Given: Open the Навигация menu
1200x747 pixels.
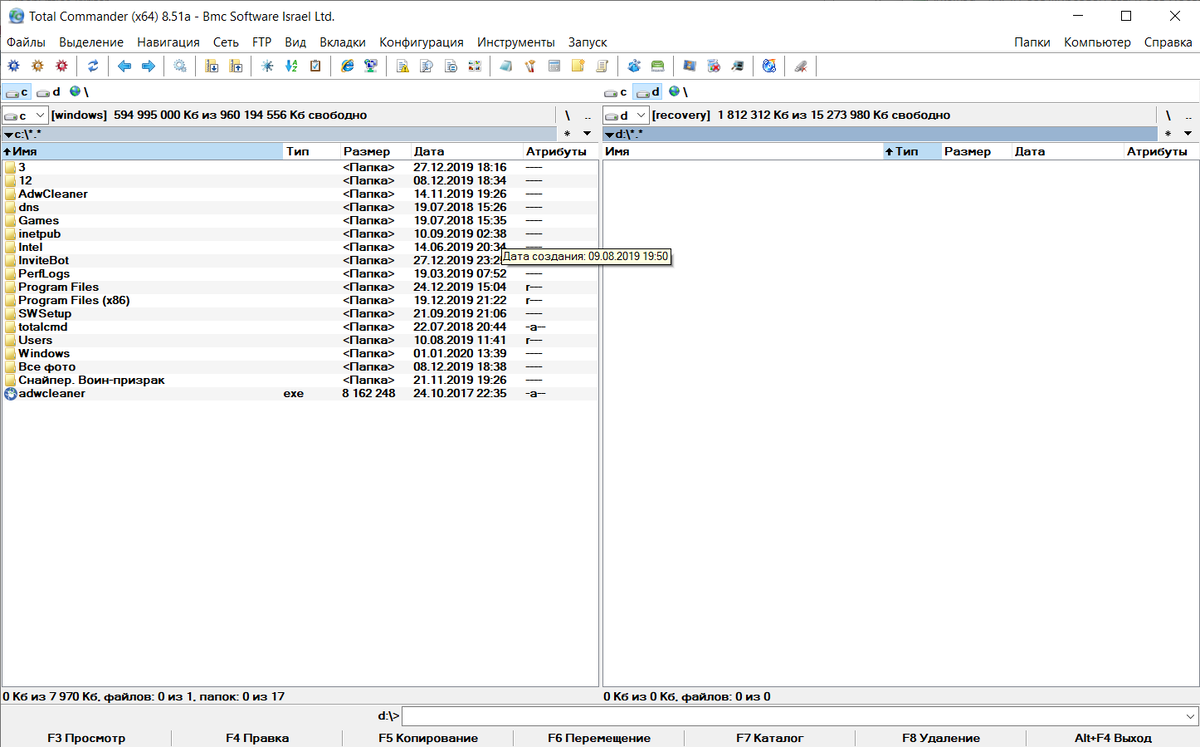Looking at the screenshot, I should point(168,42).
